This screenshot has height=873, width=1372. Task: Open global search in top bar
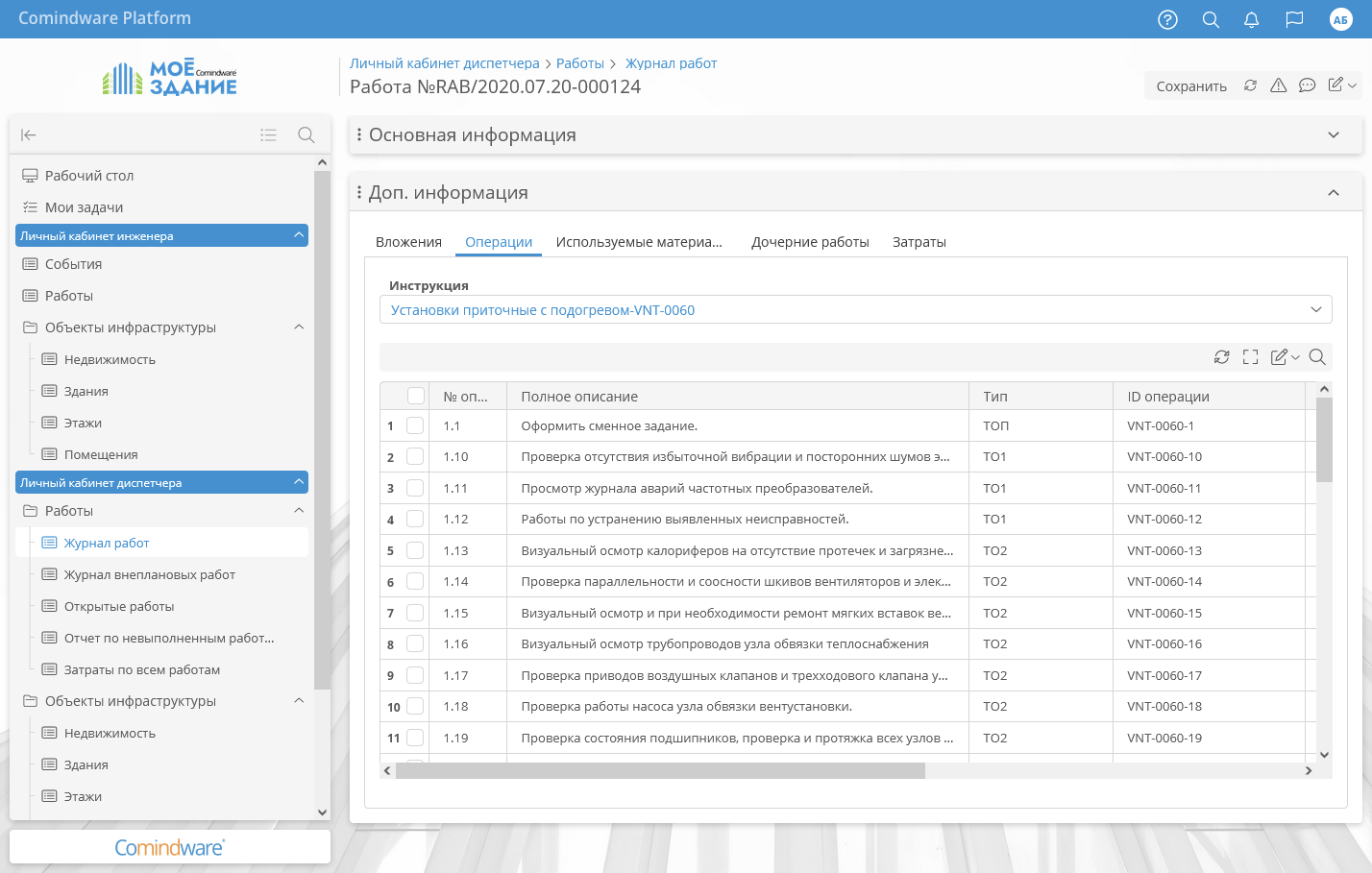(x=1211, y=19)
